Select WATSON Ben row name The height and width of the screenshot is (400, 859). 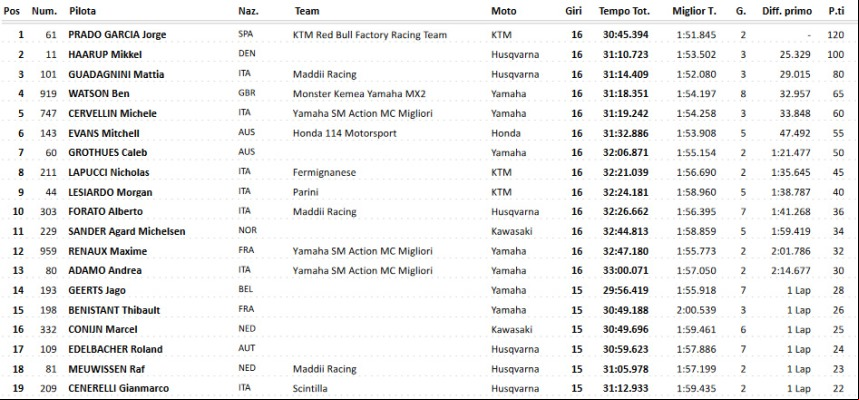pos(99,94)
